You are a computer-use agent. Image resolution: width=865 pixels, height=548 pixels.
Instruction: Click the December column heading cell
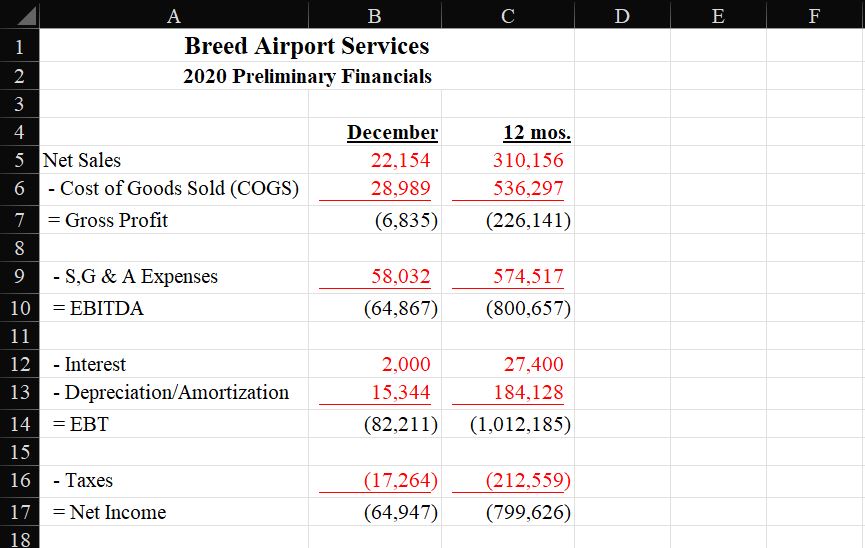[x=392, y=132]
